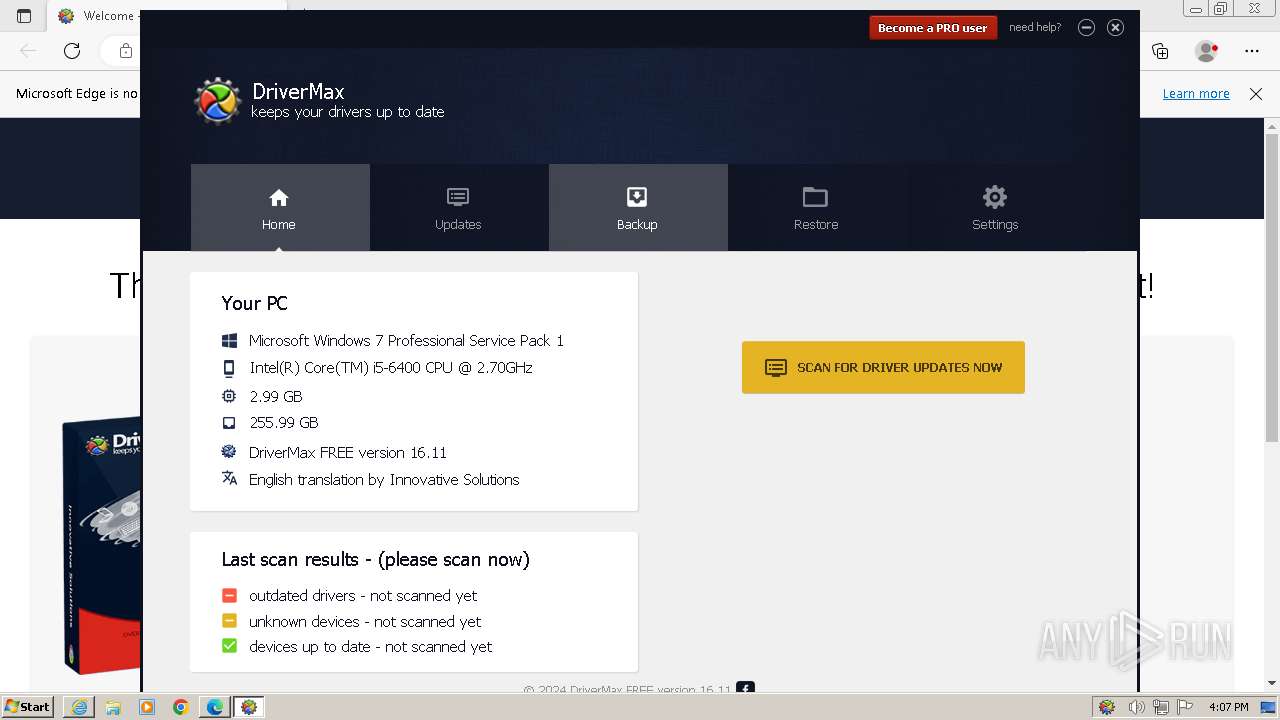Viewport: 1280px width, 720px height.
Task: Launch Internet Explorer from taskbar
Action: click(x=79, y=707)
